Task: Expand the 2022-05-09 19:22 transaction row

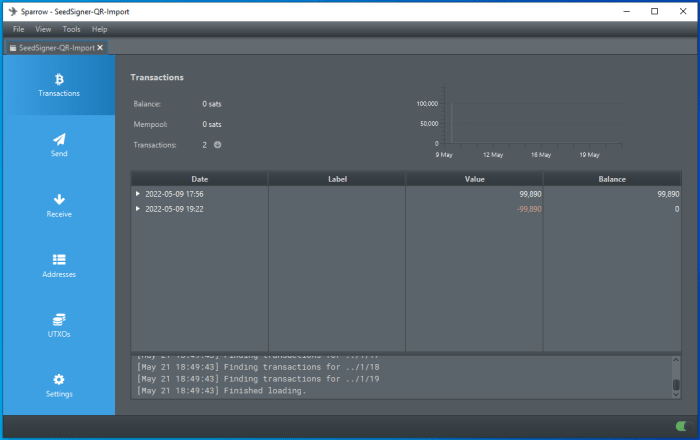Action: pos(138,209)
